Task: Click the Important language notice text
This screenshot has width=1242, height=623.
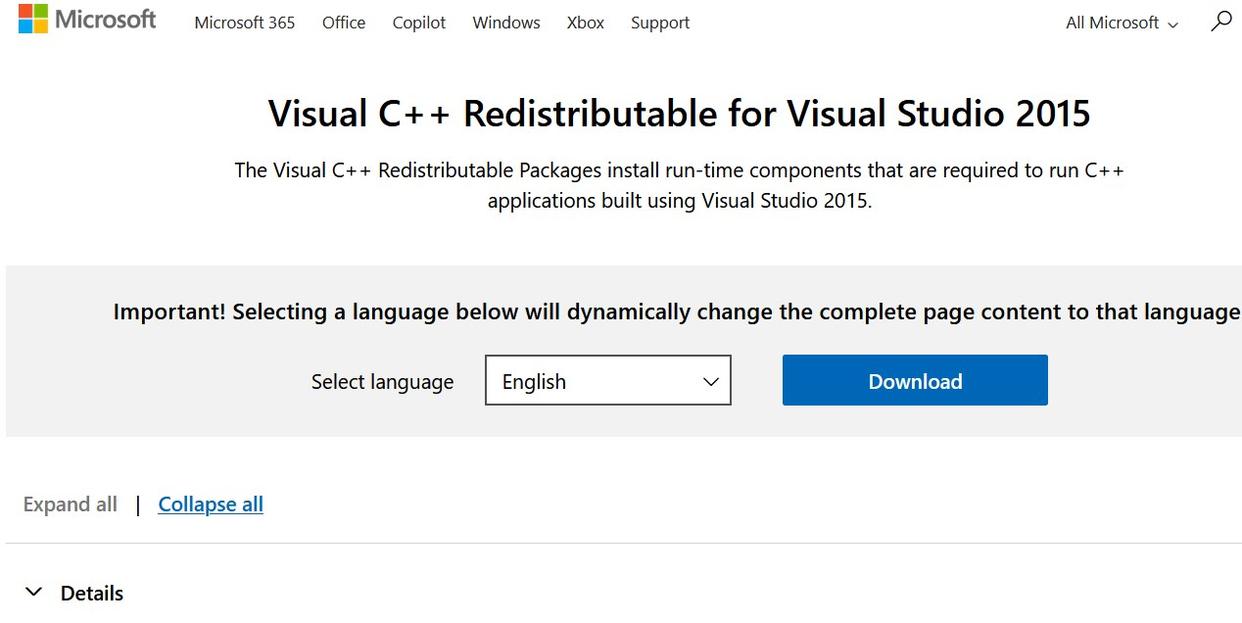Action: pos(677,312)
